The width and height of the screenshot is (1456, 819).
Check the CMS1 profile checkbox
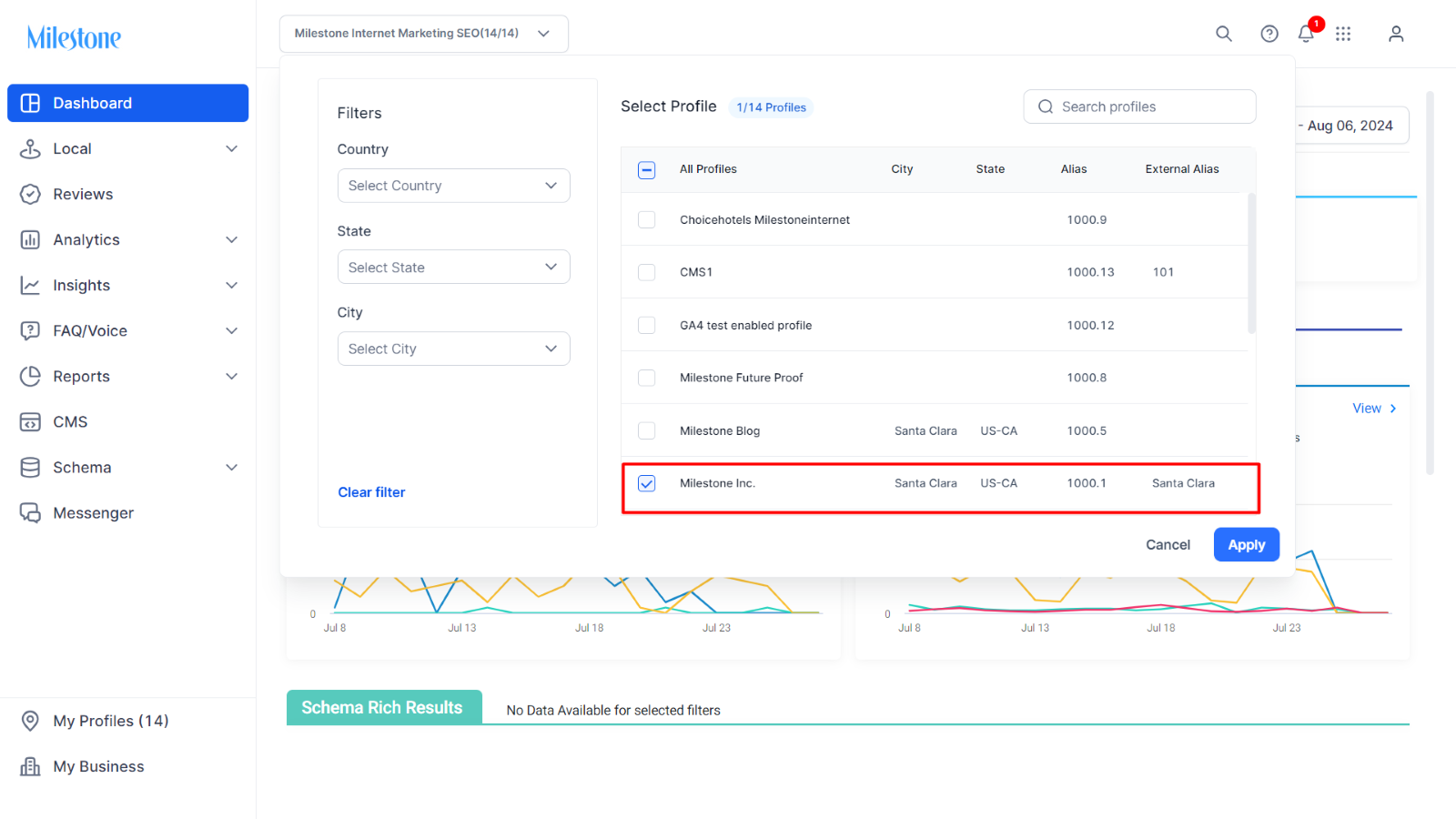647,272
